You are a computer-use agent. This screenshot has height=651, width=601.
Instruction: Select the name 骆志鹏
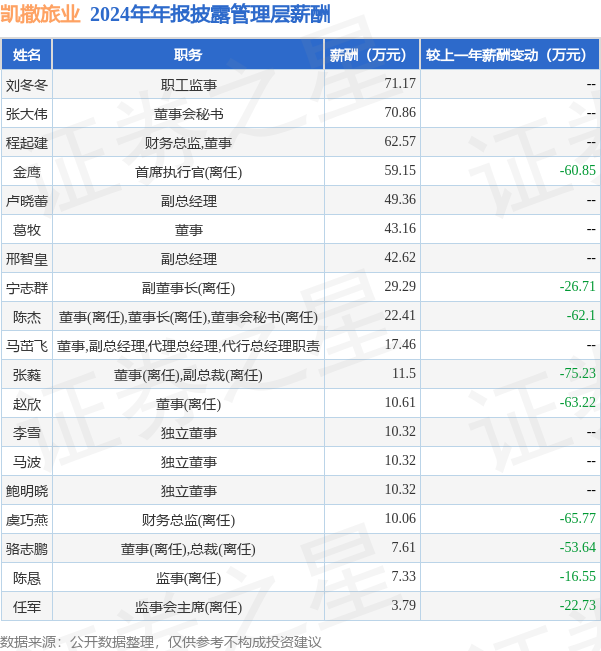tap(27, 549)
